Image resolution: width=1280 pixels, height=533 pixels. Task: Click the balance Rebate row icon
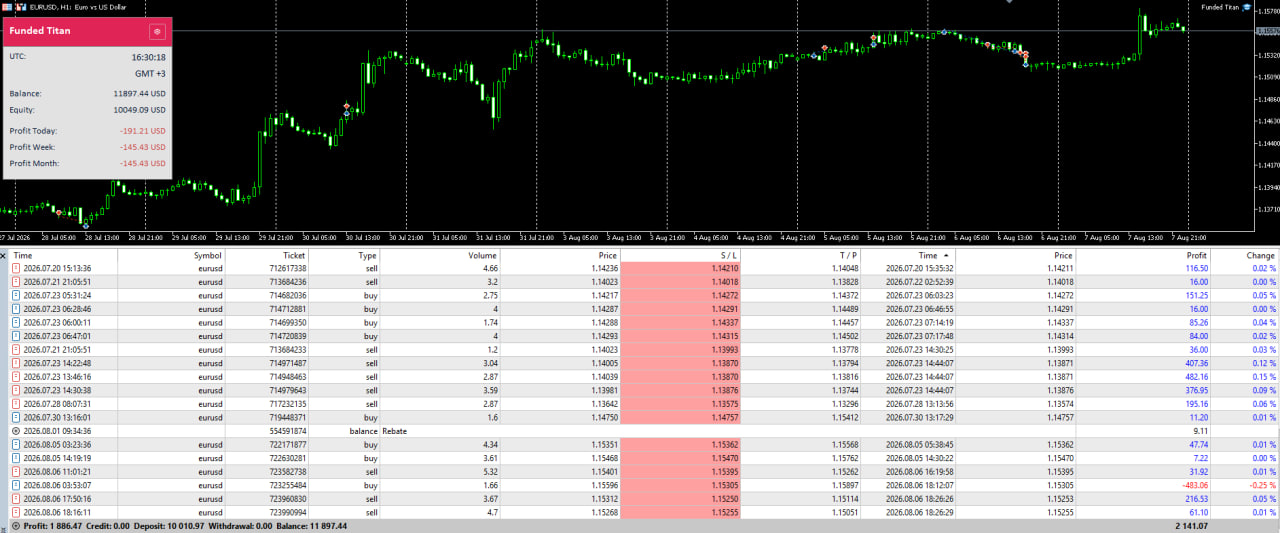16,431
